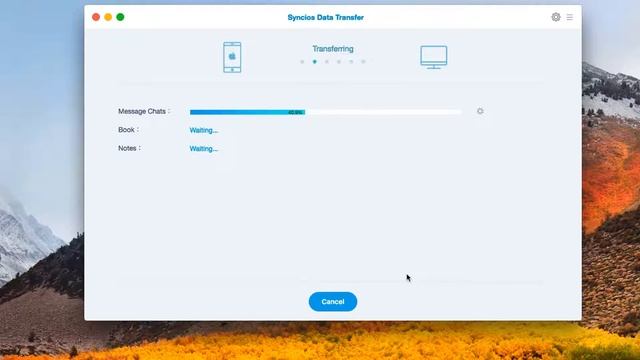Open the settings gear in title bar
Viewport: 640px width, 360px height.
pos(556,17)
